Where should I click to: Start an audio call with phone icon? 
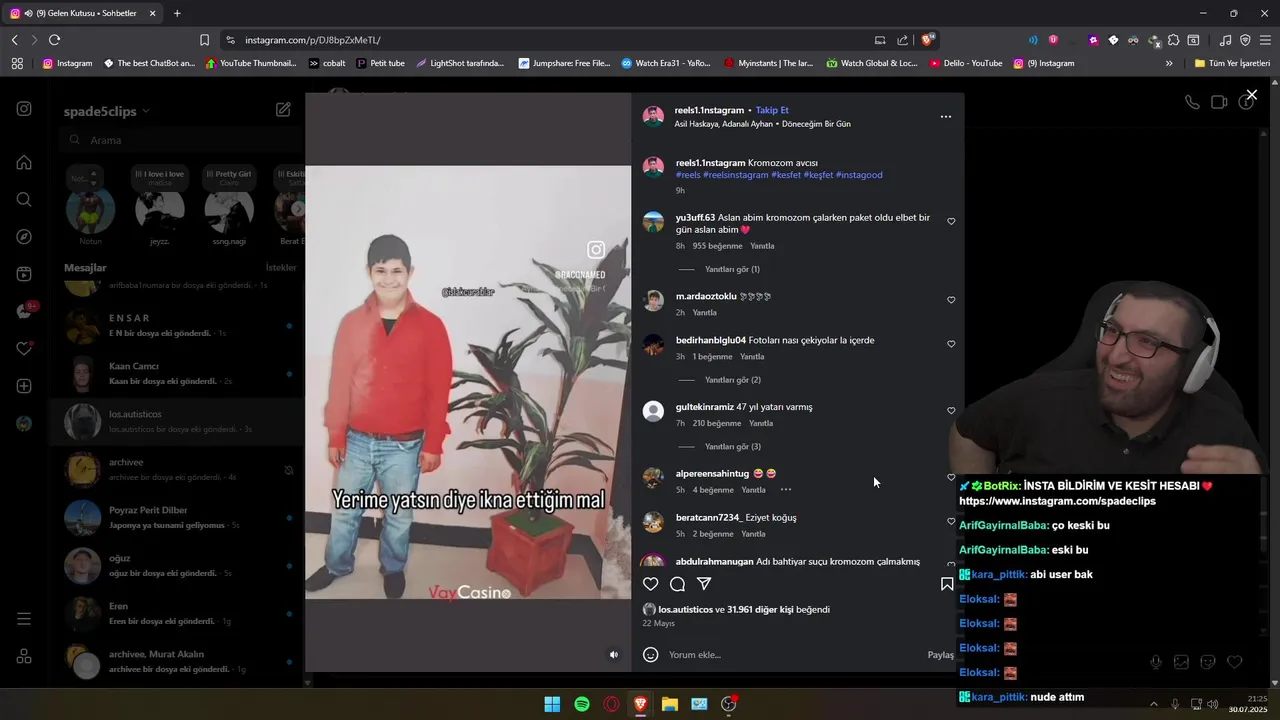point(1192,102)
